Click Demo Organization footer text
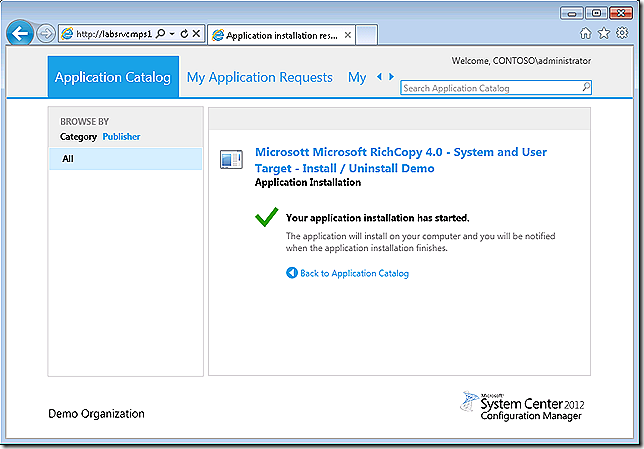644x449 pixels. click(97, 414)
